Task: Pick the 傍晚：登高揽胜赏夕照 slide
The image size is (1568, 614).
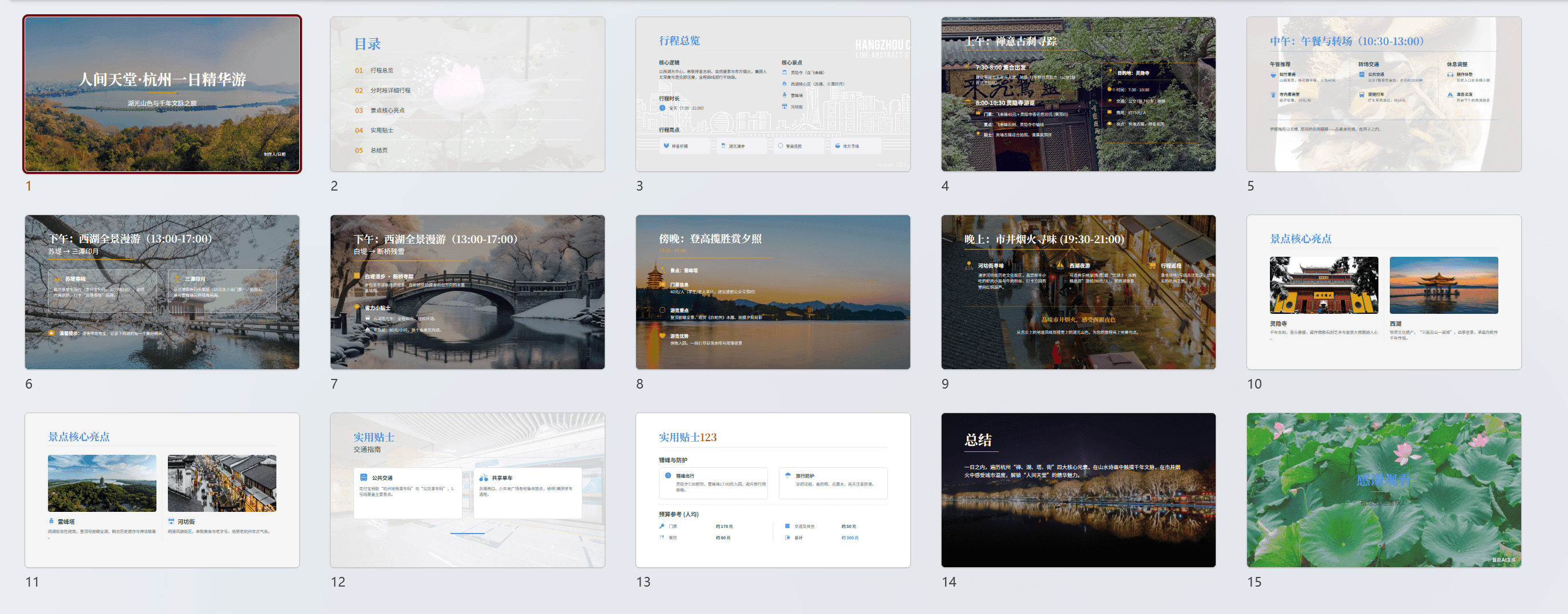Action: (773, 292)
